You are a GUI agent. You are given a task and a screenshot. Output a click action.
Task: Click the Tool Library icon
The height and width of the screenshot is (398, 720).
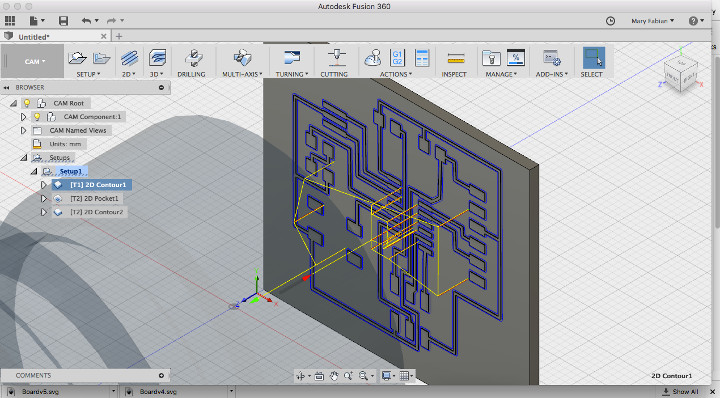coord(491,58)
